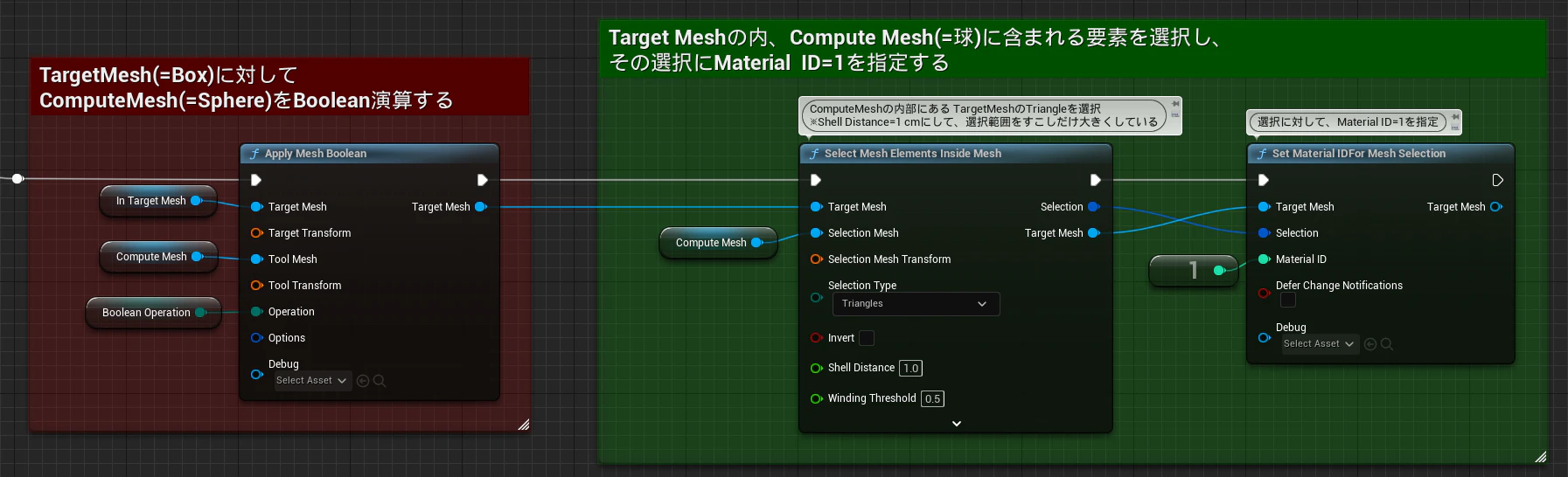
Task: Click Target Mesh output pin of Set Material ID
Action: (1496, 207)
